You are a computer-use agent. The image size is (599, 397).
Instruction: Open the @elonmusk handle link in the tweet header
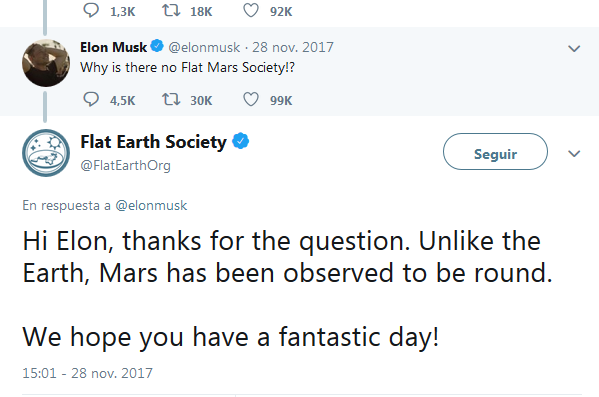(x=204, y=47)
